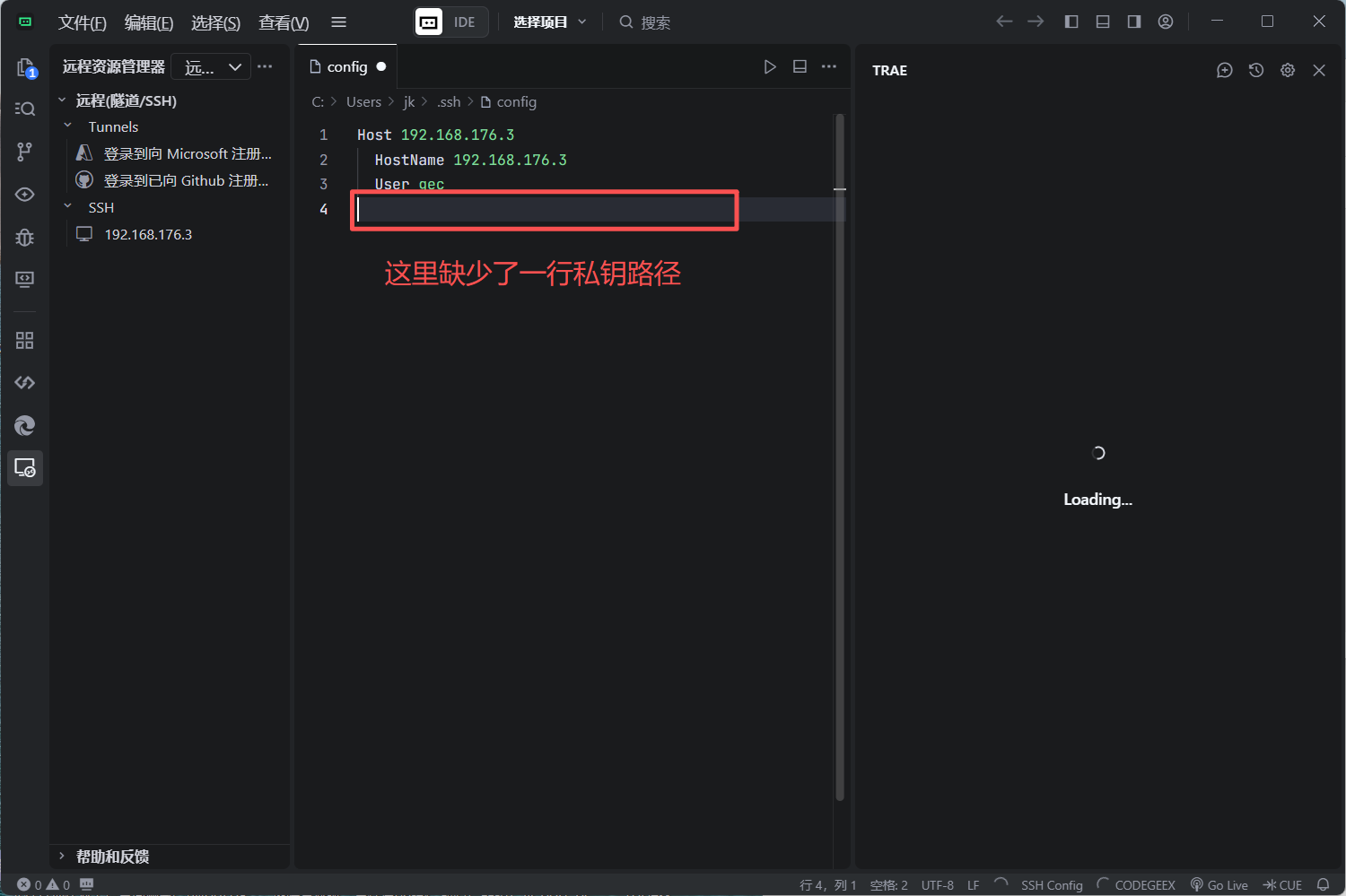
Task: Start a new TRAE chat conversation
Action: pos(1224,70)
